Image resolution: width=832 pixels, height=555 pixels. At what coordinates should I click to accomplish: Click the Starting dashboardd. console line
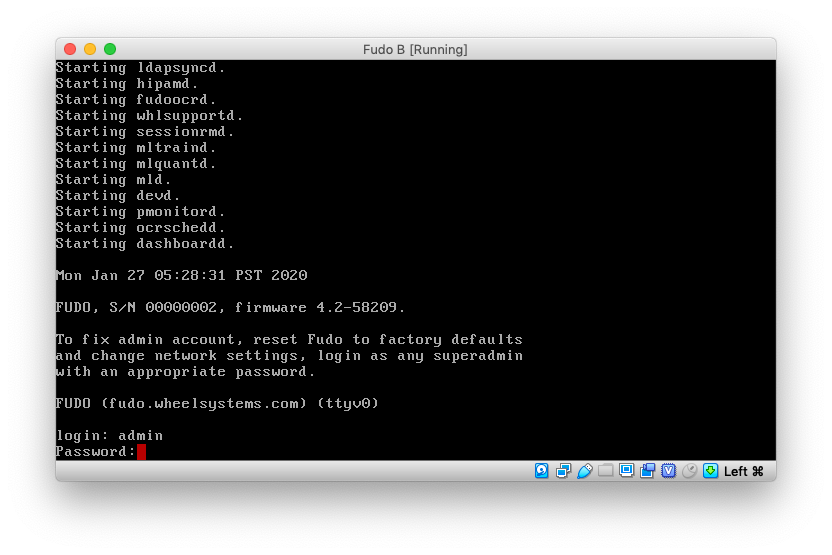click(x=145, y=244)
